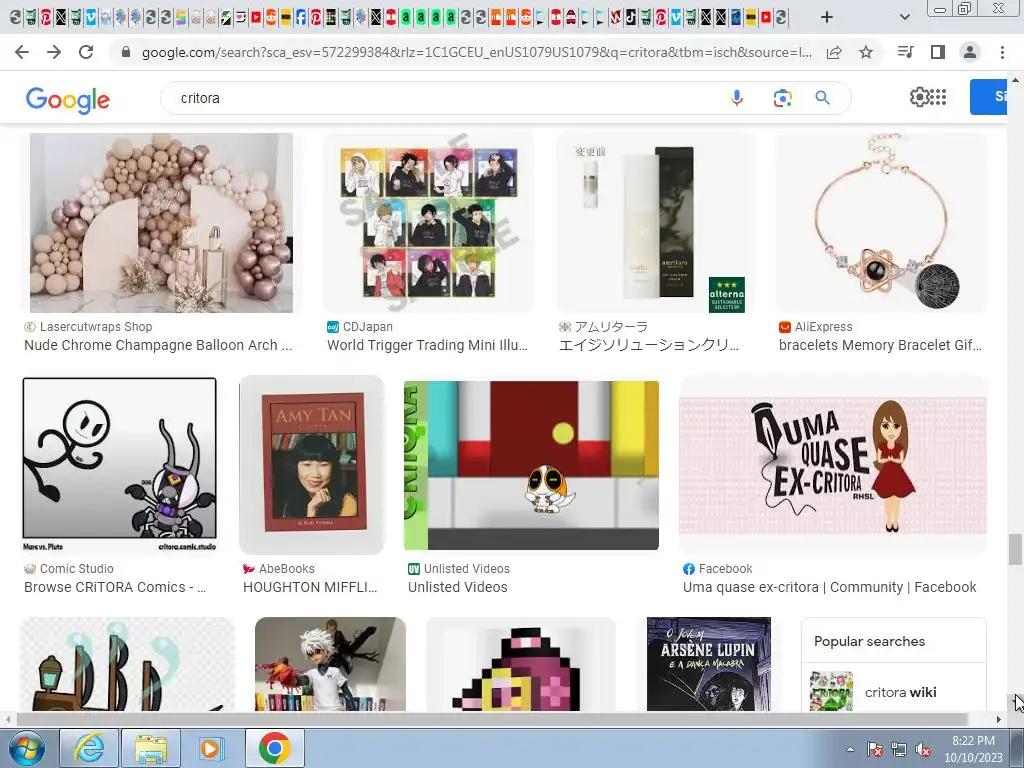Screen dimensions: 1024x768
Task: Open Chrome side panel
Action: pyautogui.click(x=938, y=52)
